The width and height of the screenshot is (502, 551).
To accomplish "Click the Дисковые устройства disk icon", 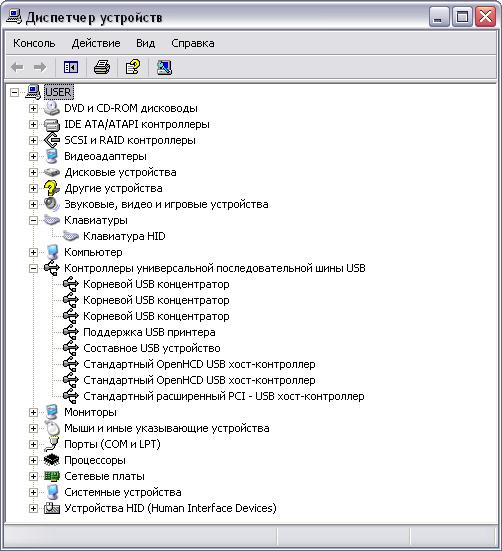I will (52, 172).
